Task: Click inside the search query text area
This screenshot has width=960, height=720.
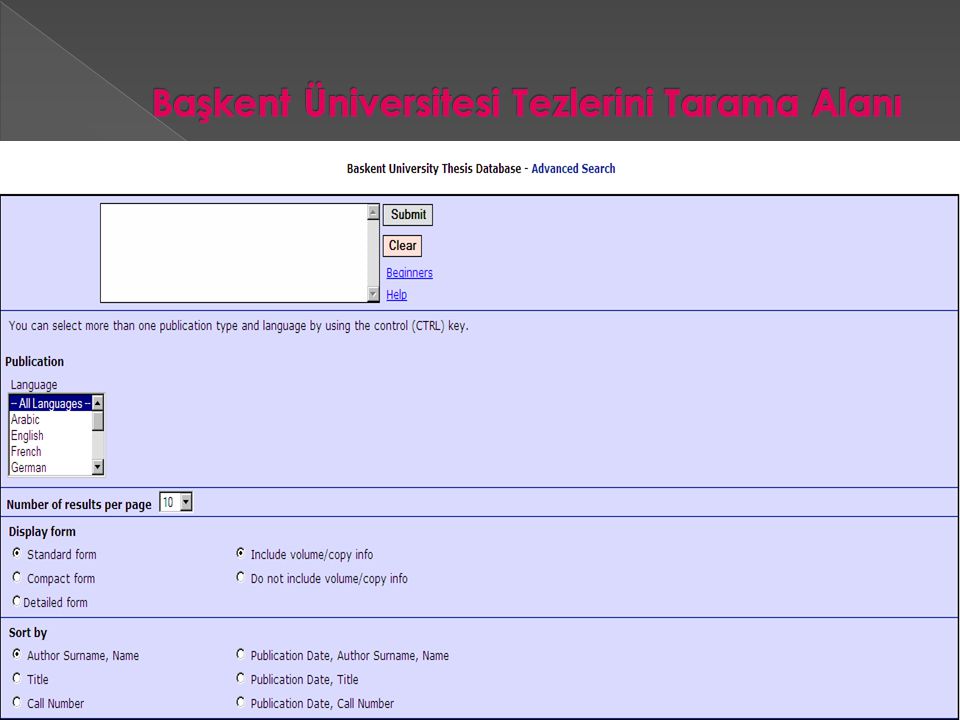Action: pyautogui.click(x=234, y=253)
